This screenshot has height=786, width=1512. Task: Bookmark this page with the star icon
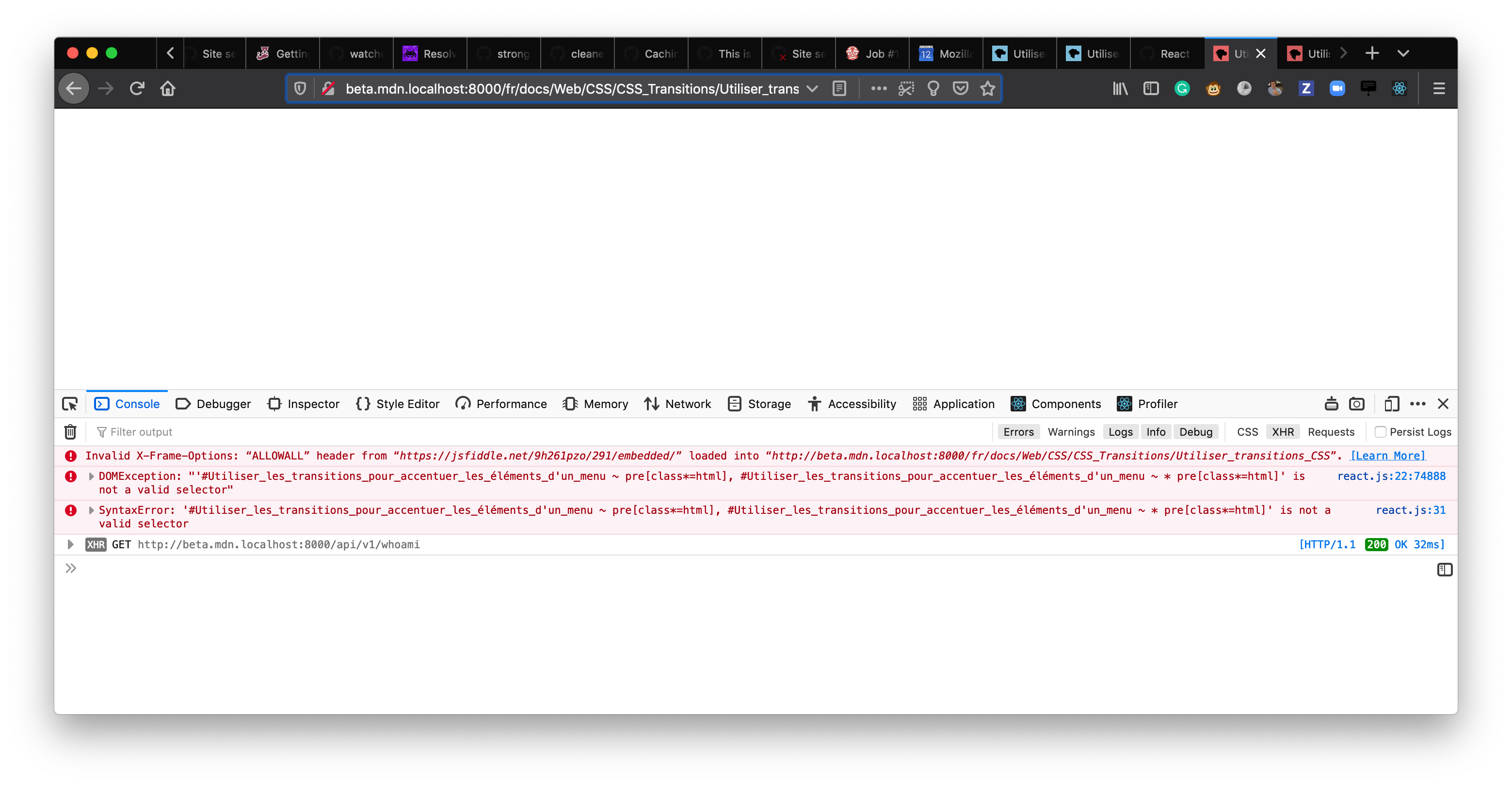click(x=988, y=89)
